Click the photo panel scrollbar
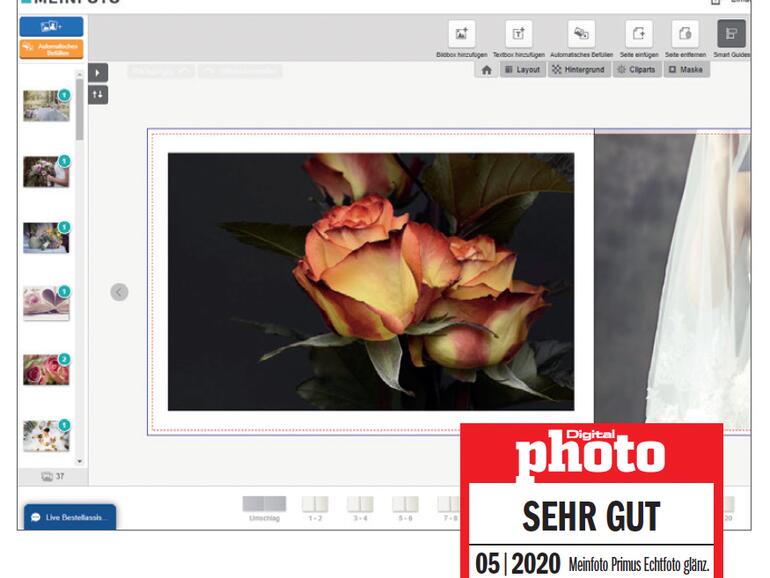The image size is (770, 578). click(x=80, y=110)
